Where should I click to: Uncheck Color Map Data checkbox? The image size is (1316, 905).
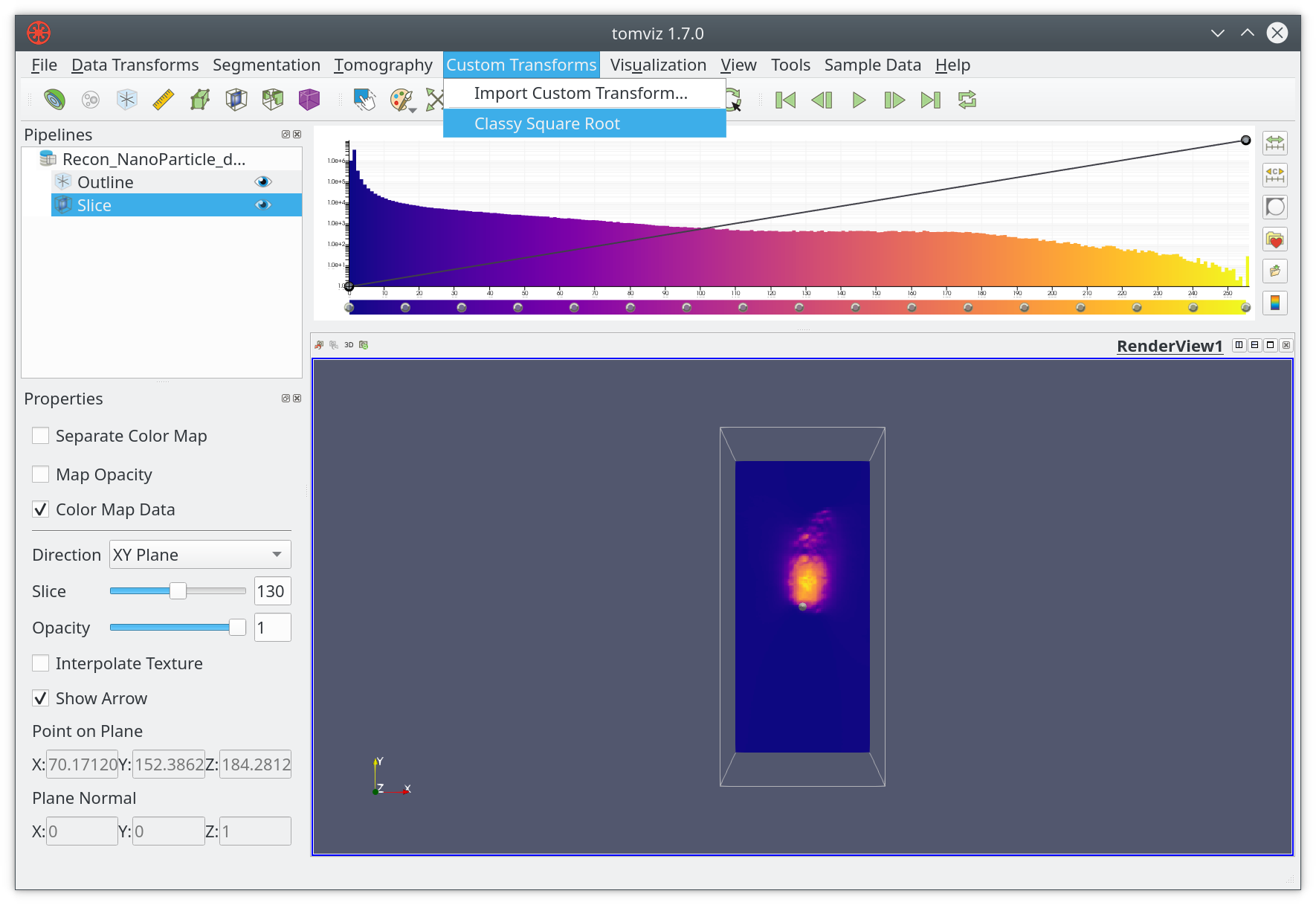[41, 509]
